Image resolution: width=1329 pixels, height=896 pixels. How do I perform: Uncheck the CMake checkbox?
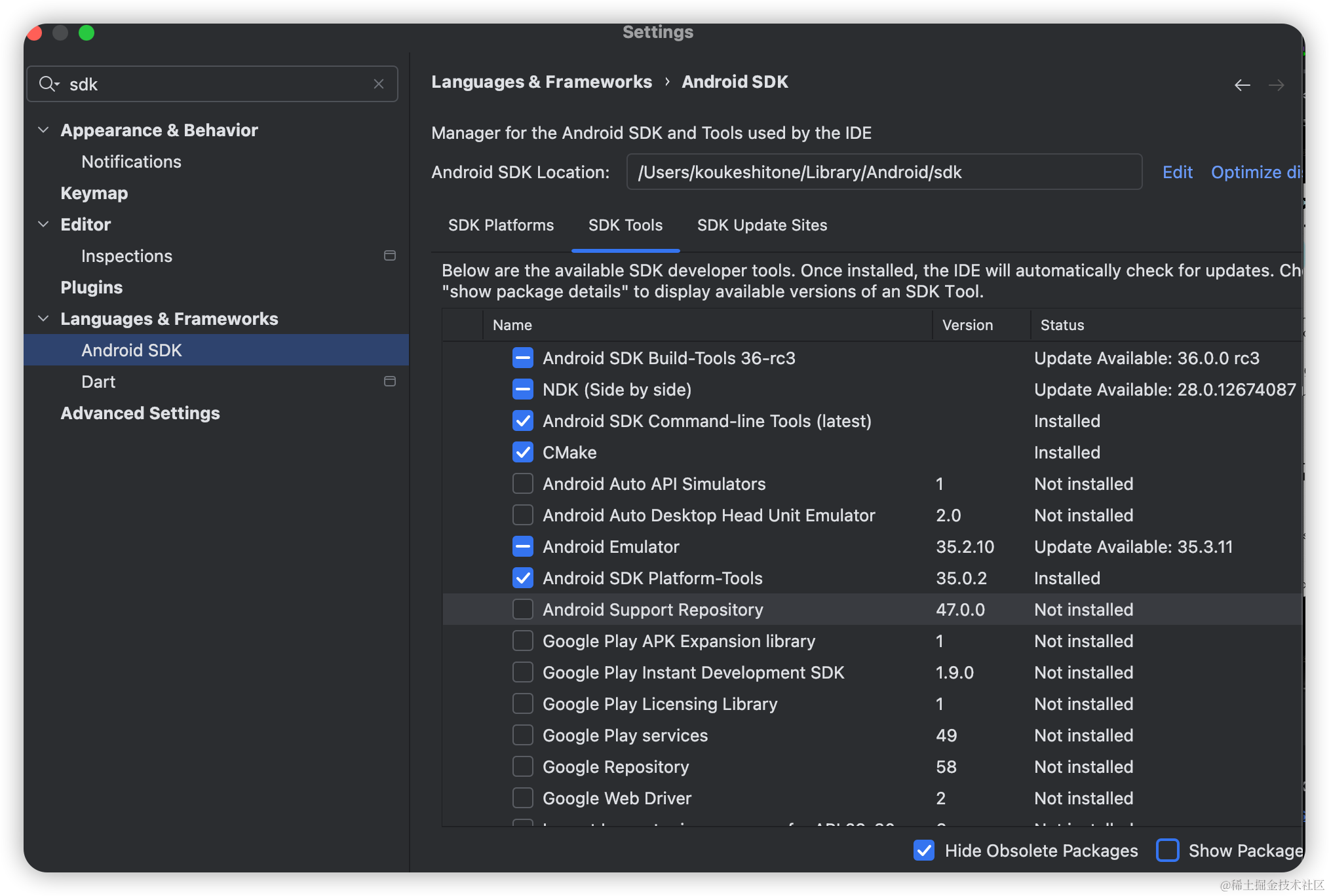coord(523,453)
